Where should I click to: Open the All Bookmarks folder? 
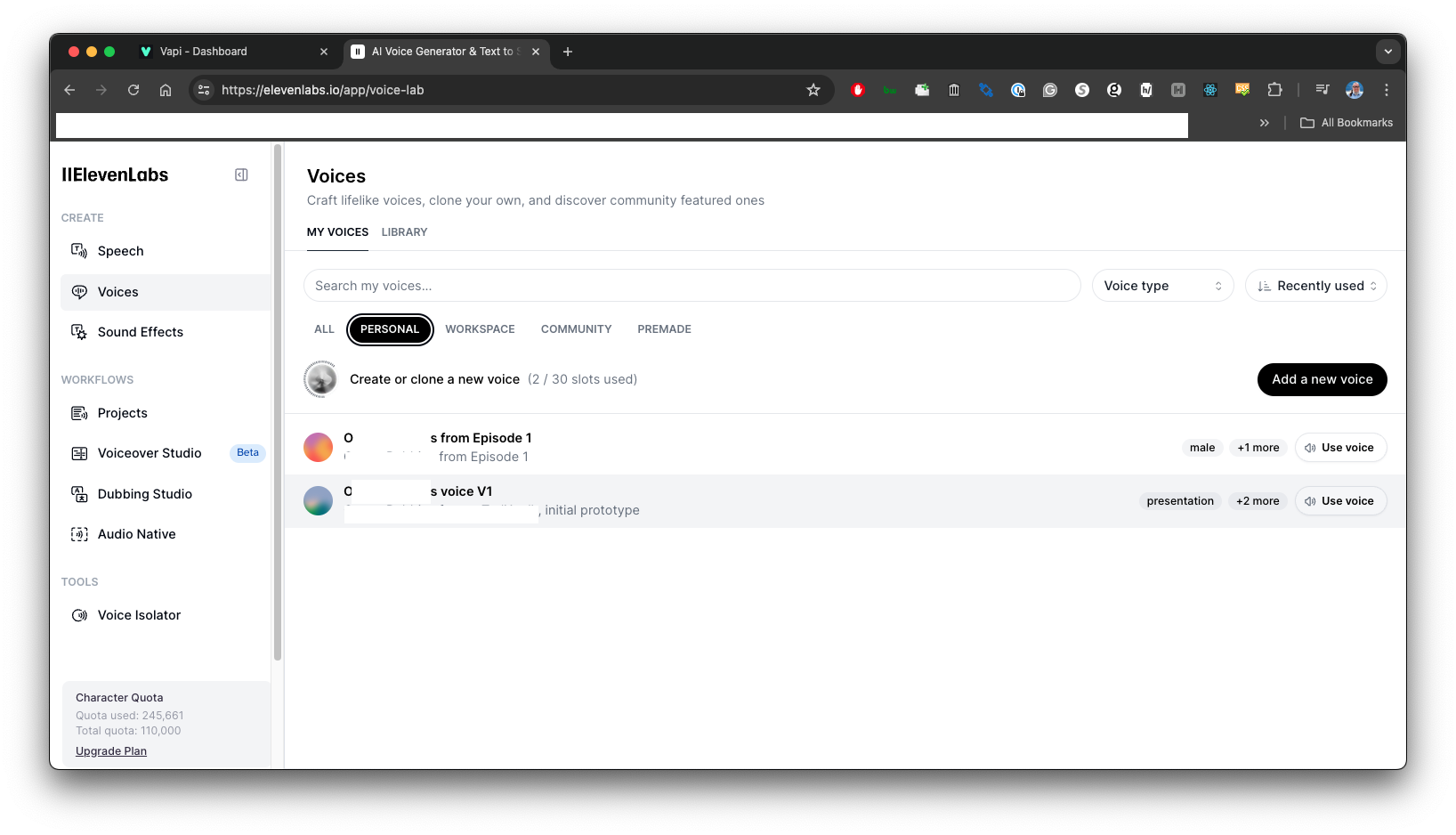point(1347,123)
